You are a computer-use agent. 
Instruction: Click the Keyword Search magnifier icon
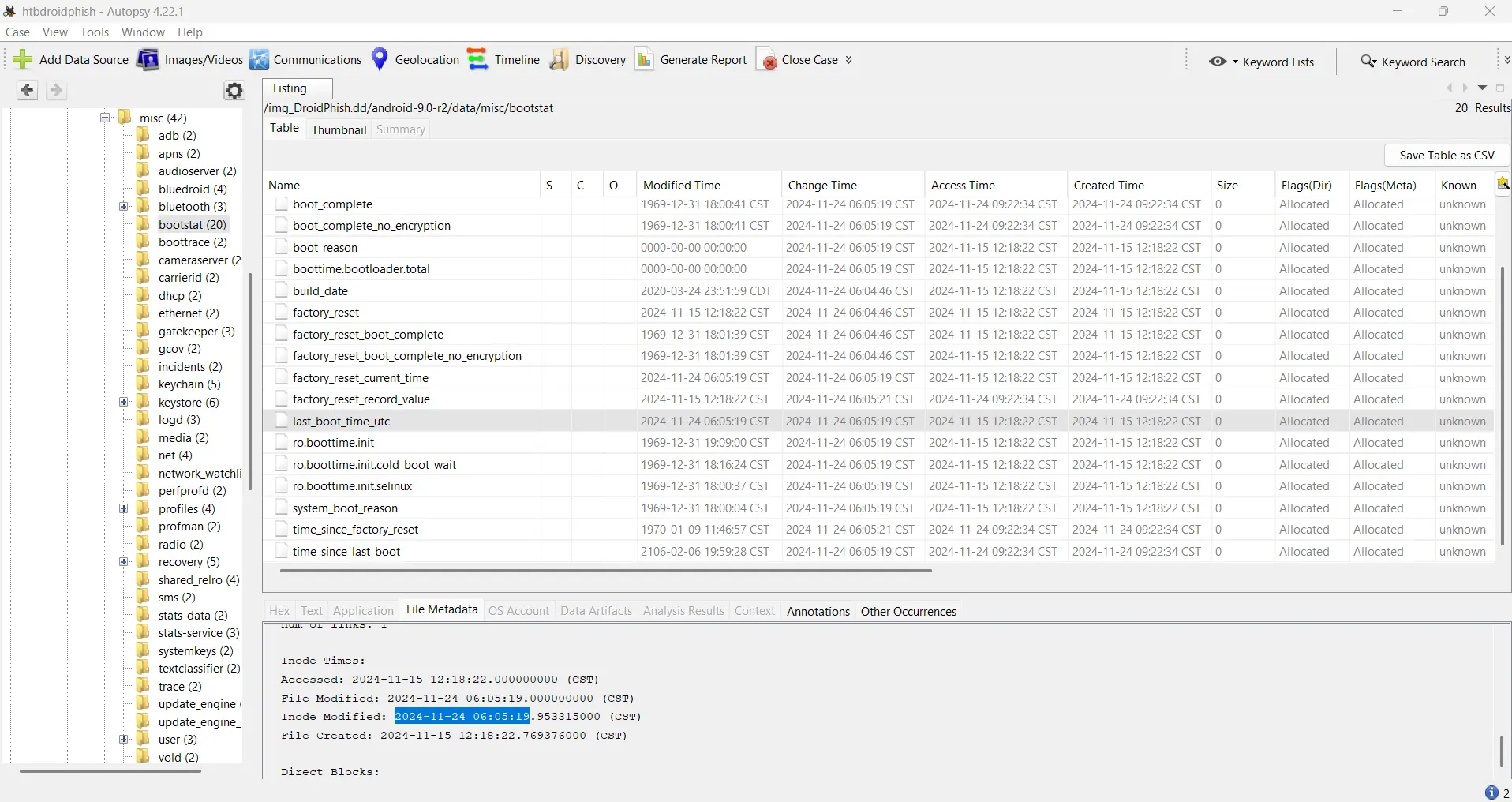1368,62
